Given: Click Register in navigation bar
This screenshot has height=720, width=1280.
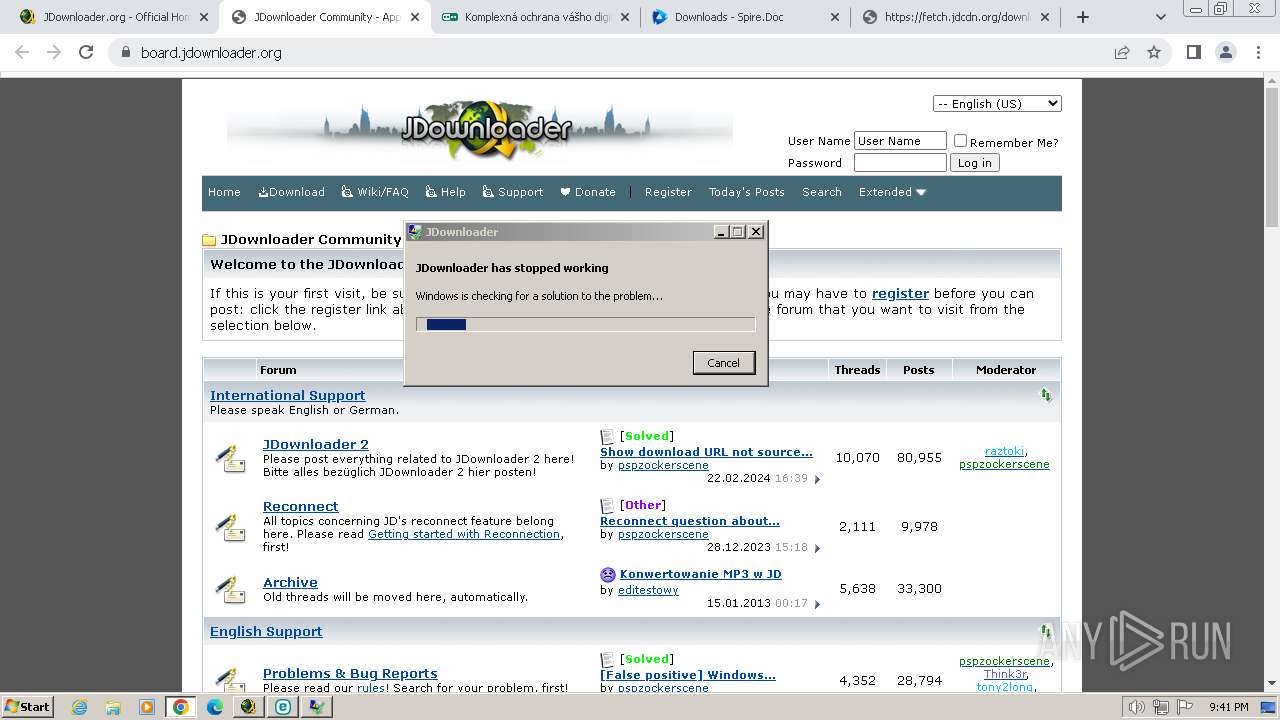Looking at the screenshot, I should [668, 192].
